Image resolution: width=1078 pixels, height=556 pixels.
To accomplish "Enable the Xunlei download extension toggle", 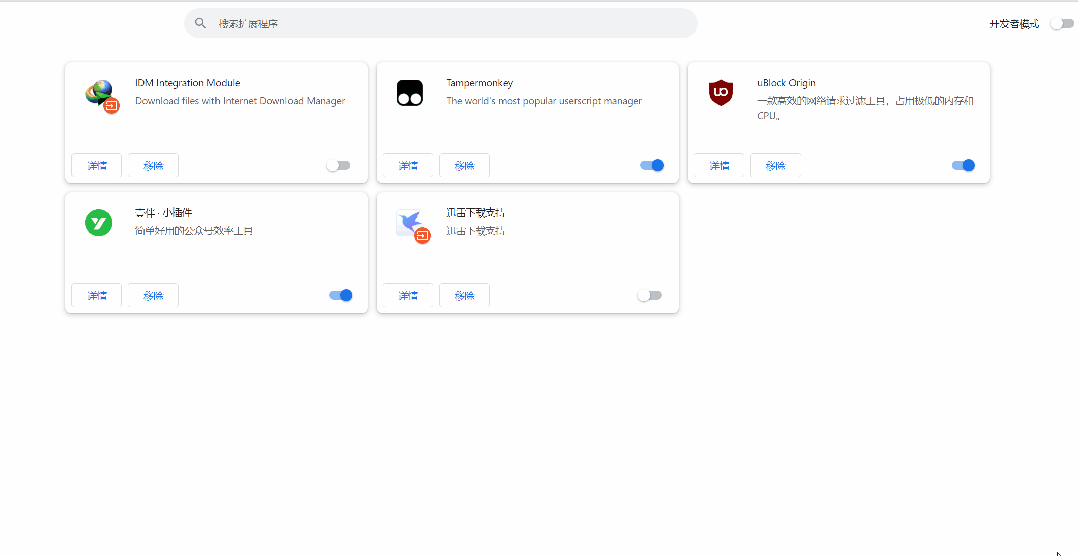I will tap(650, 295).
